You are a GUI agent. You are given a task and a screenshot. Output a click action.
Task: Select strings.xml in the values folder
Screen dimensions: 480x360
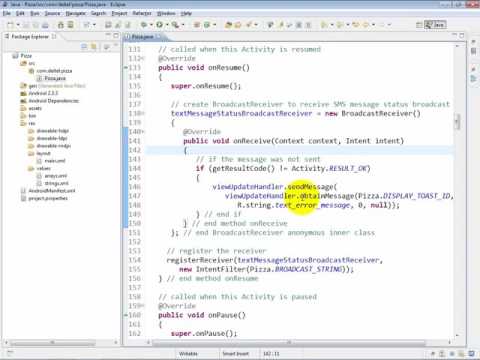pyautogui.click(x=53, y=183)
